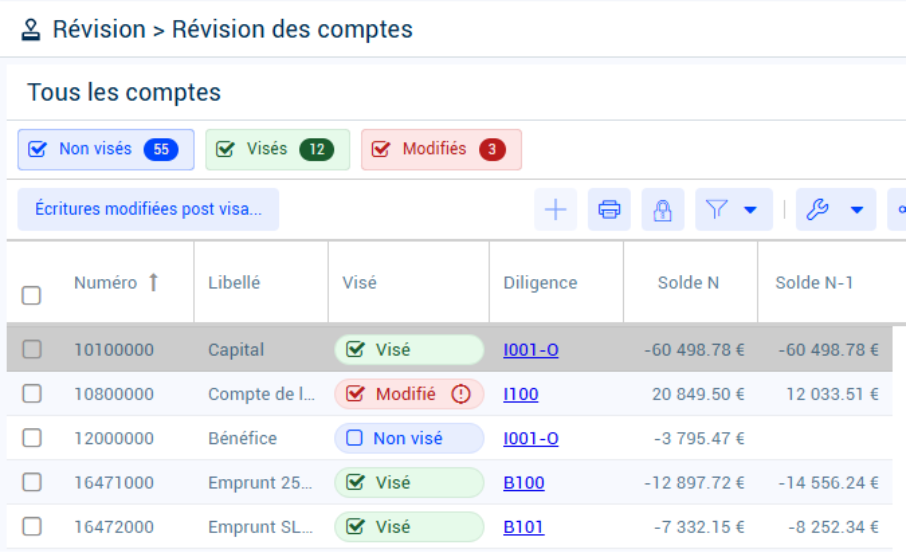Click the funnel filter icon
This screenshot has height=552, width=906.
[x=716, y=209]
